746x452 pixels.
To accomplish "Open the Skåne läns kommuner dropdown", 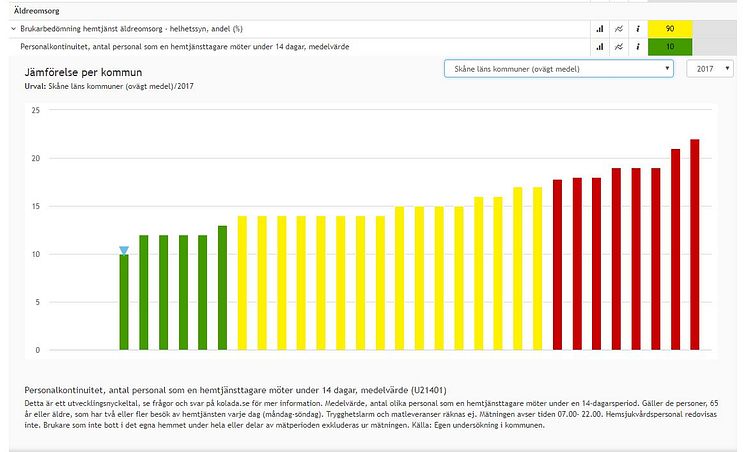I will 558,68.
